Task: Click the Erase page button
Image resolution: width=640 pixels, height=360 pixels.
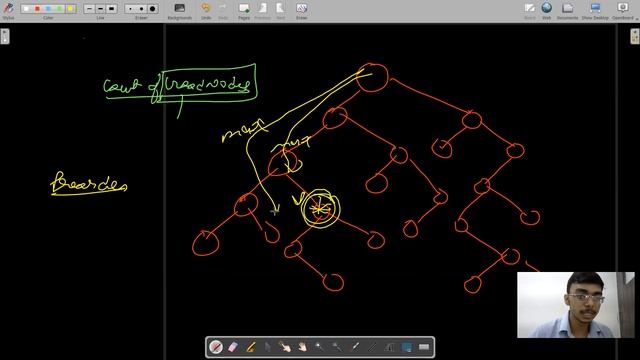Action: click(x=302, y=10)
